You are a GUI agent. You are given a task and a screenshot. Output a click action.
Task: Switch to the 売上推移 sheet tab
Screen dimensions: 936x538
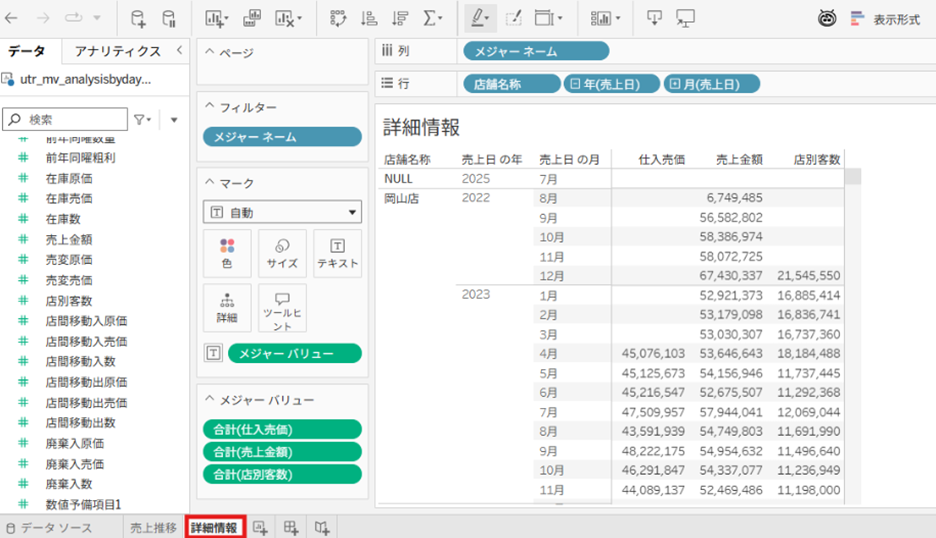click(x=153, y=528)
